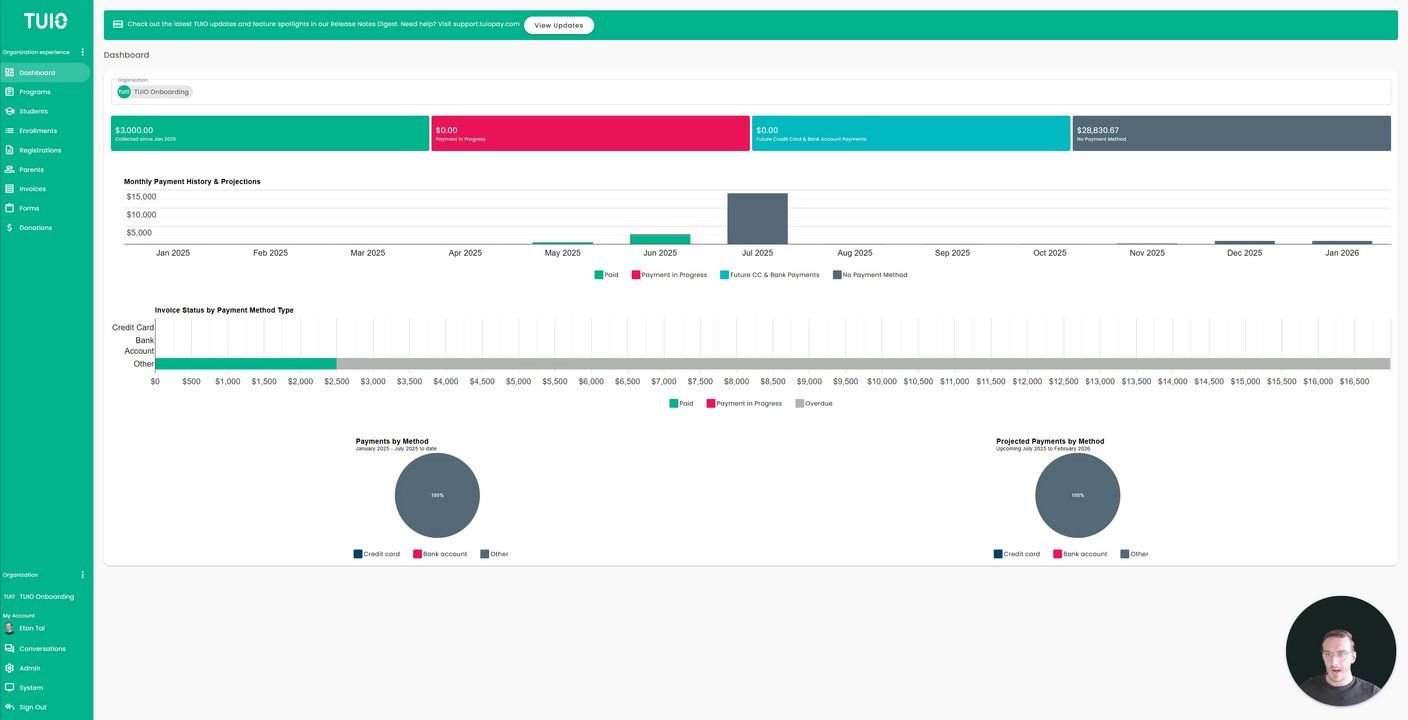The image size is (1408, 720).
Task: Open Invoices via its sidebar icon
Action: pos(9,189)
